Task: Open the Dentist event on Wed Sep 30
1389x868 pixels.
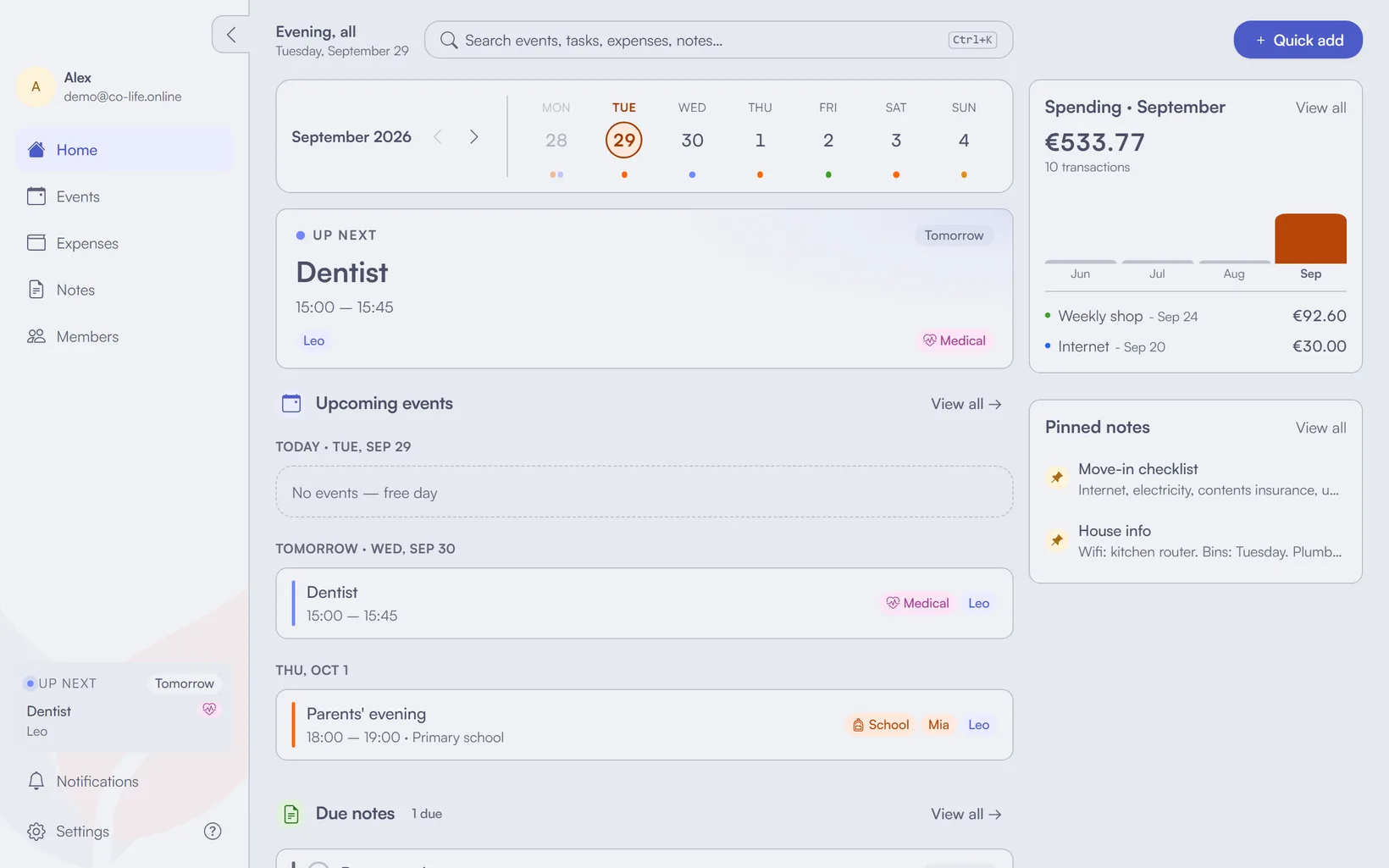Action: coord(644,603)
